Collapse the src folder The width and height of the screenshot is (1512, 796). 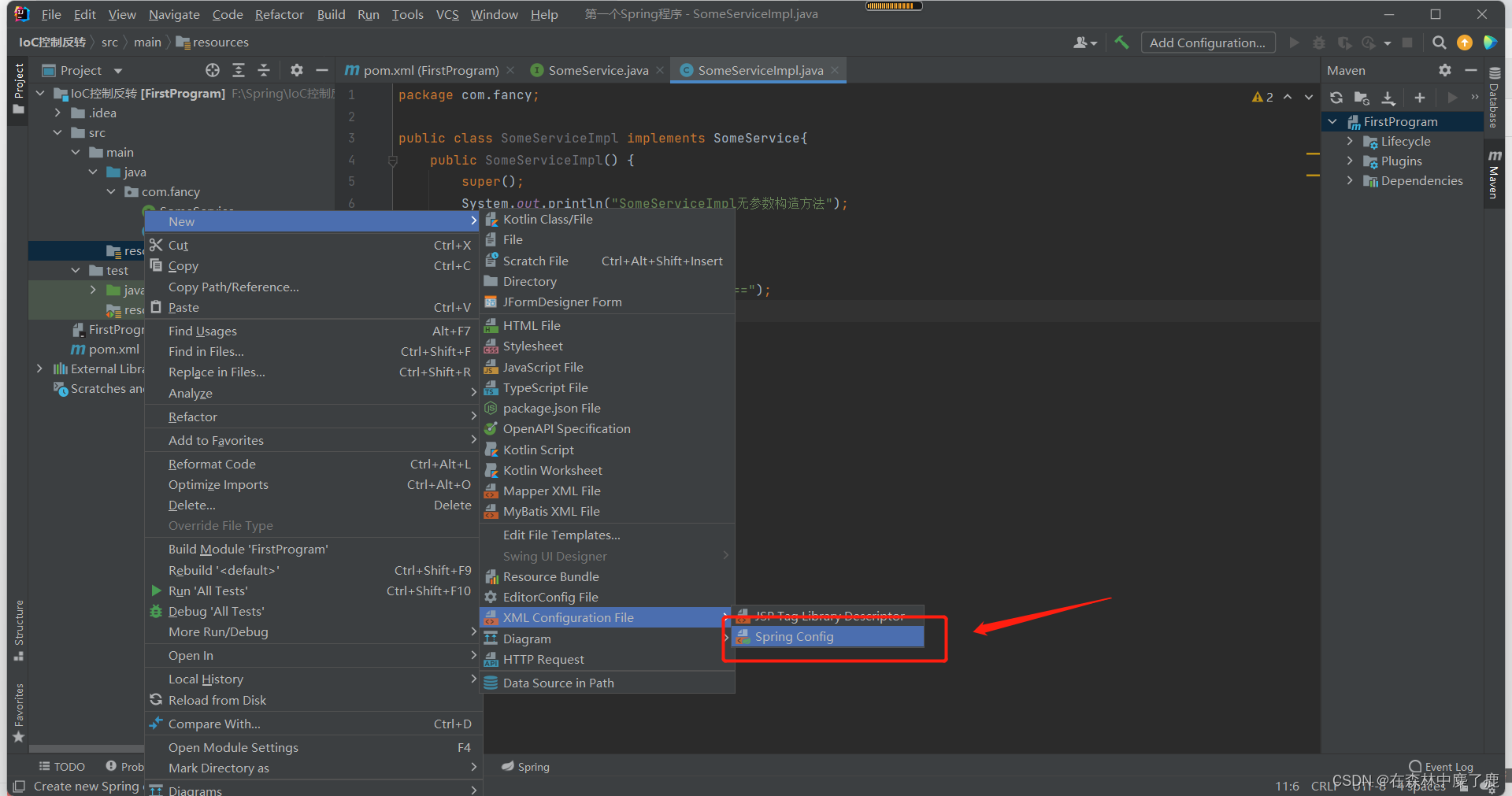[57, 132]
